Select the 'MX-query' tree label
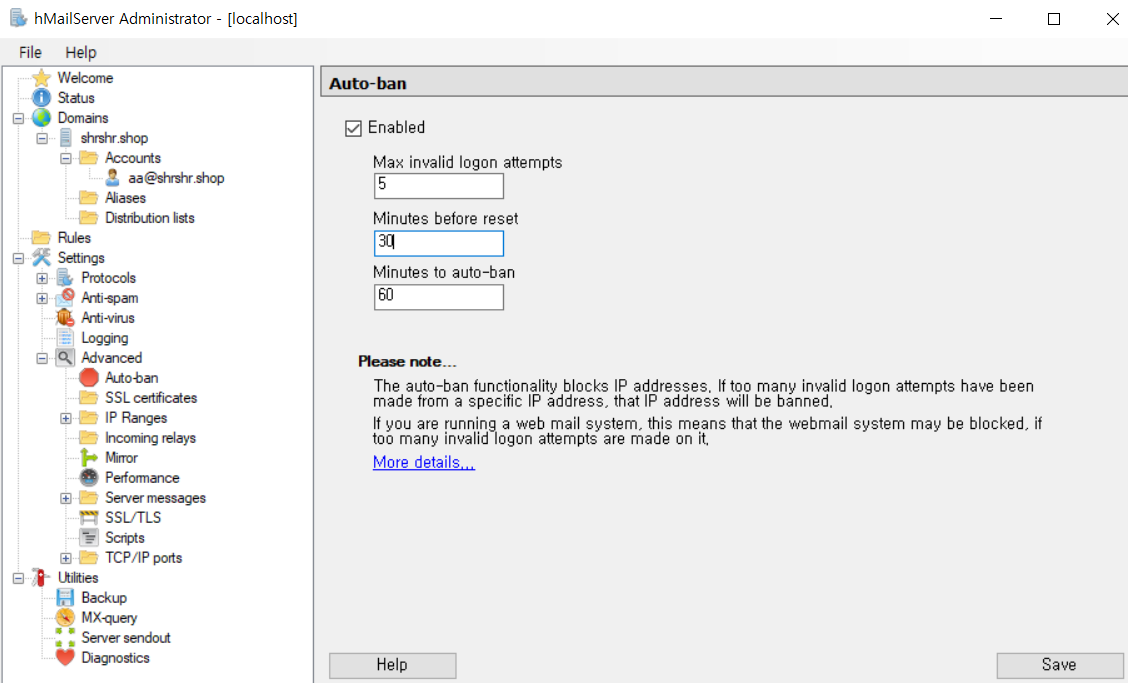This screenshot has width=1128, height=683. pyautogui.click(x=109, y=618)
